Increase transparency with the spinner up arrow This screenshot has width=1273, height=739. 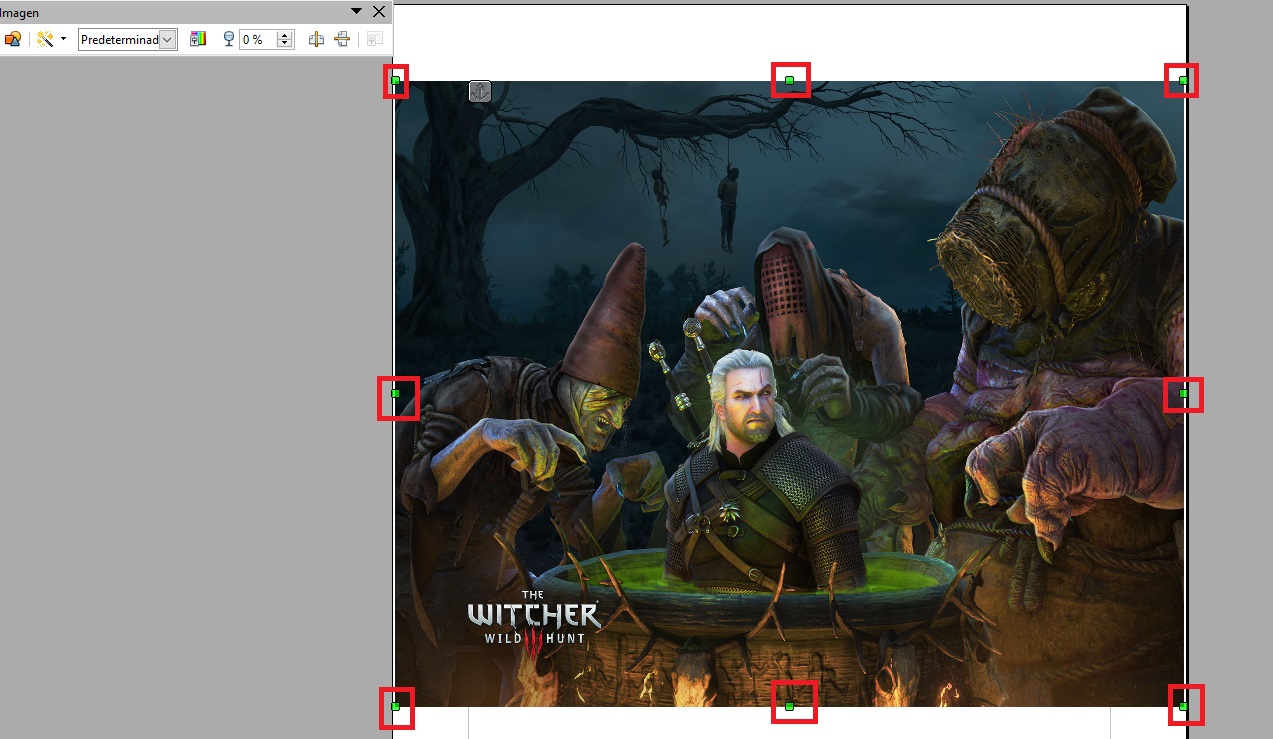[285, 35]
